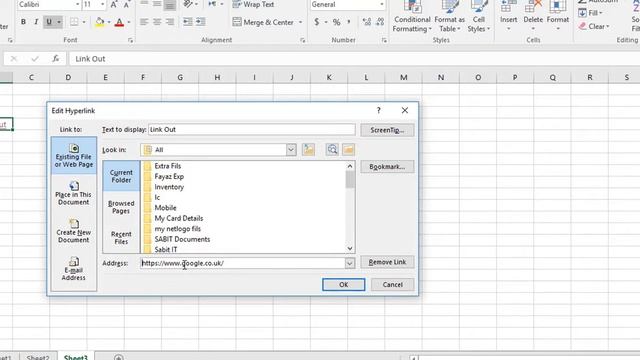
Task: Open Look in dropdown
Action: (x=291, y=150)
